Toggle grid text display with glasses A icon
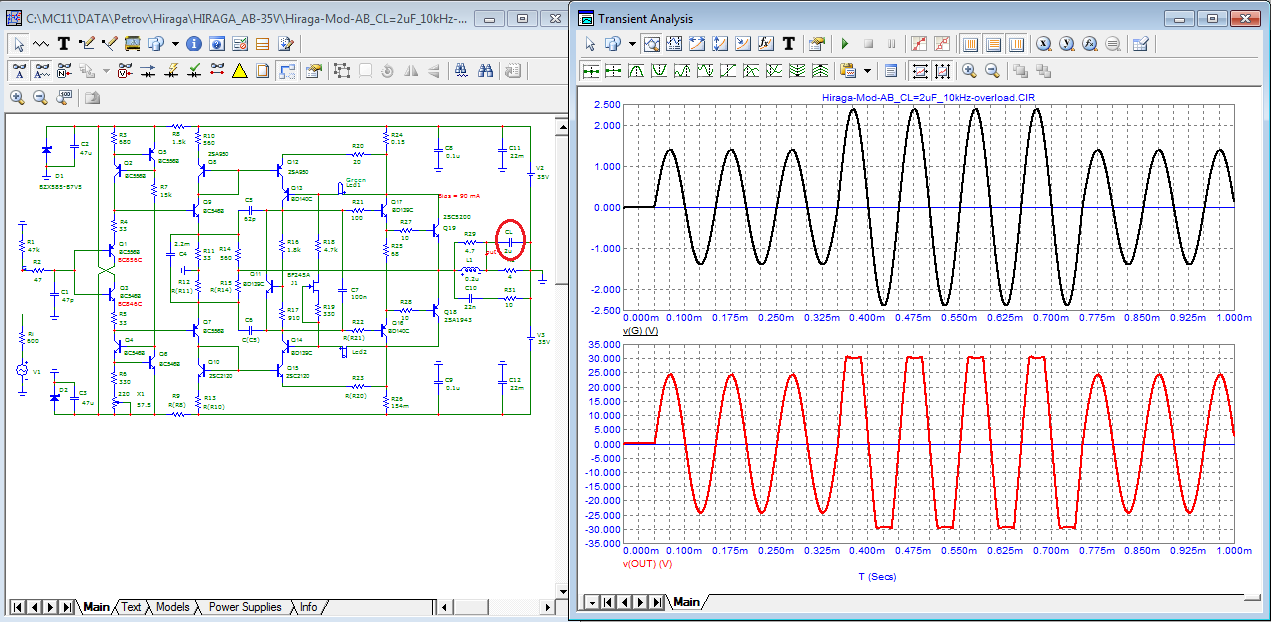Image resolution: width=1271 pixels, height=622 pixels. point(17,71)
